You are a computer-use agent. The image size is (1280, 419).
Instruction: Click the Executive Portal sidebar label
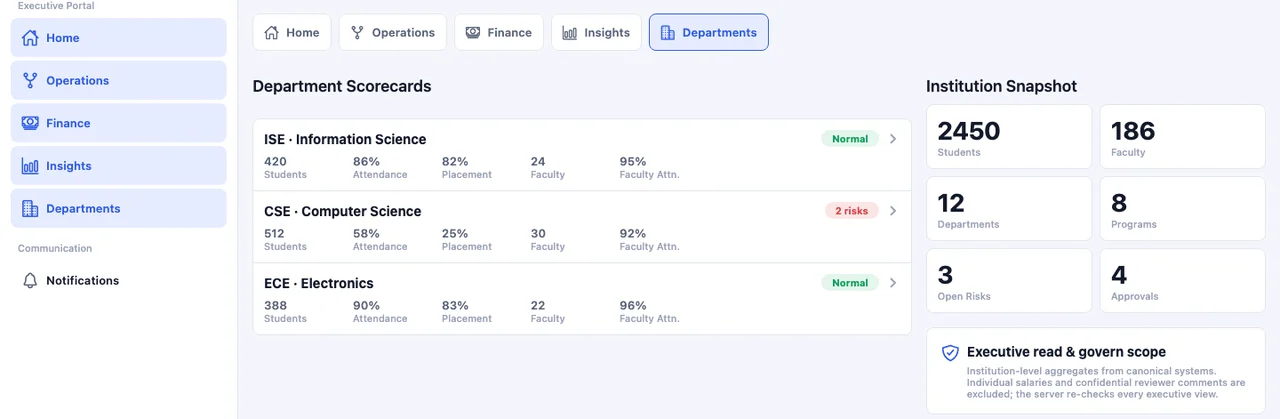point(57,6)
